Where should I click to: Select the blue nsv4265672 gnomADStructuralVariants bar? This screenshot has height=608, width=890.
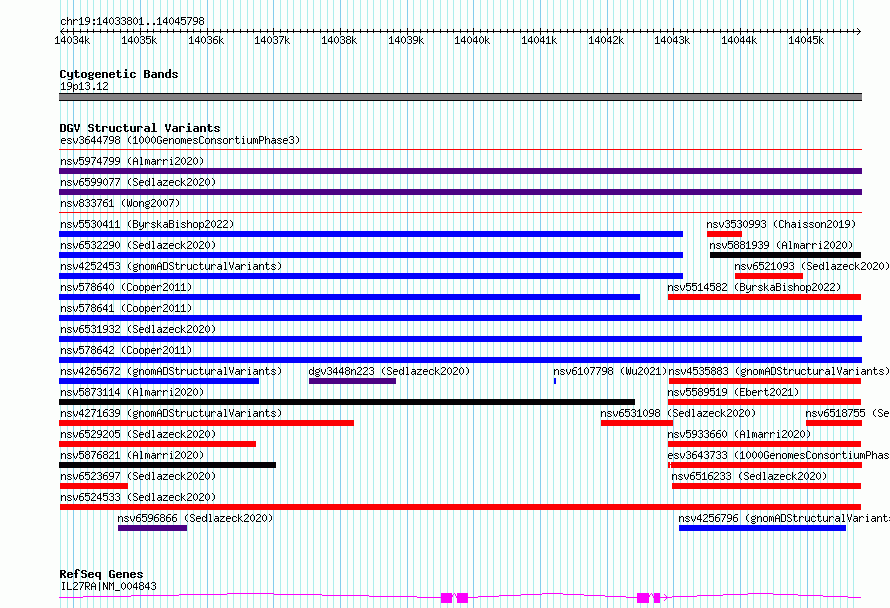[159, 381]
